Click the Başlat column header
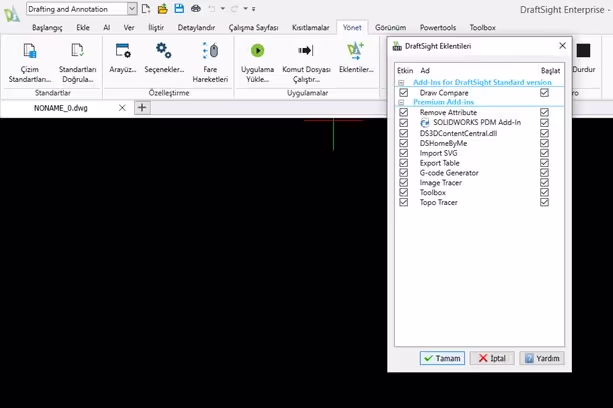Image resolution: width=613 pixels, height=408 pixels. click(x=550, y=71)
